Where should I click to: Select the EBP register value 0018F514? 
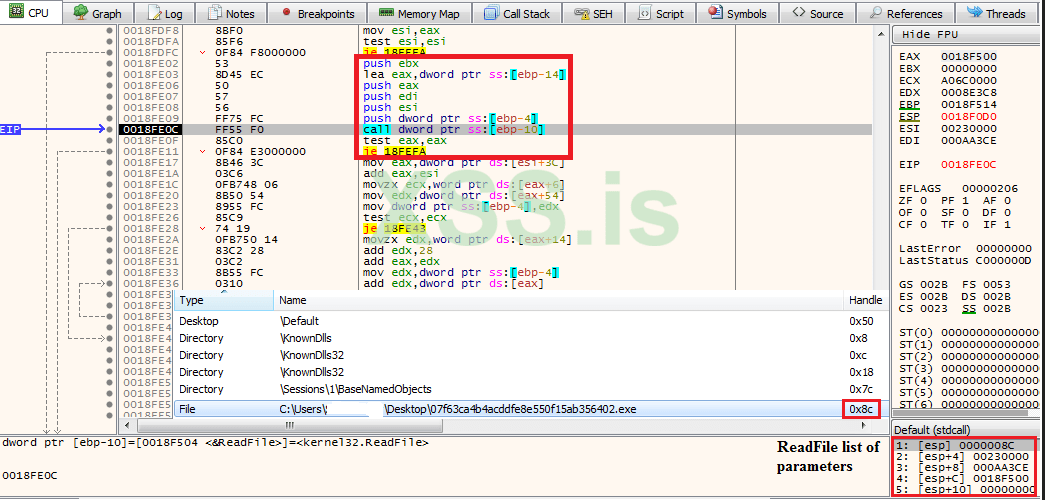coord(969,104)
